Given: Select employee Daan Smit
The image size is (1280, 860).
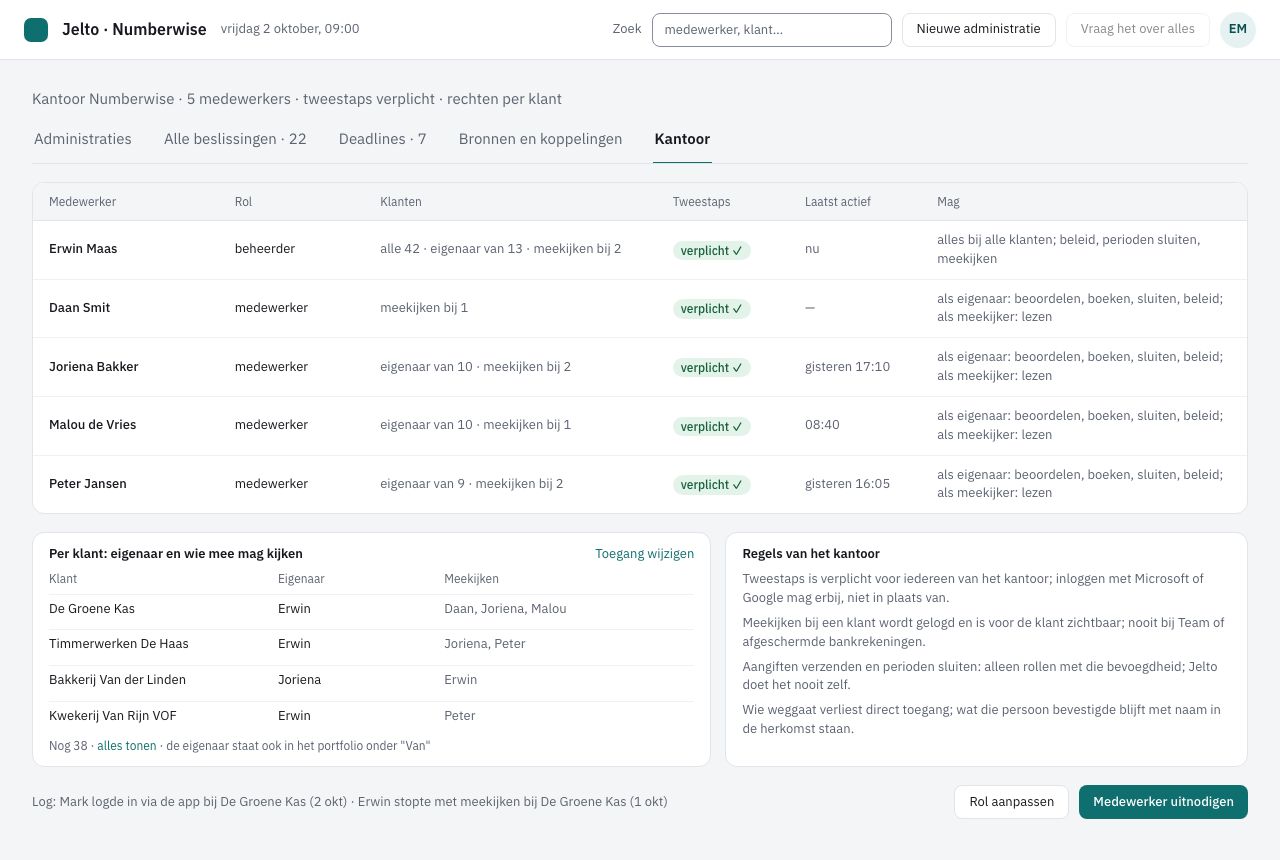Looking at the screenshot, I should pos(79,308).
